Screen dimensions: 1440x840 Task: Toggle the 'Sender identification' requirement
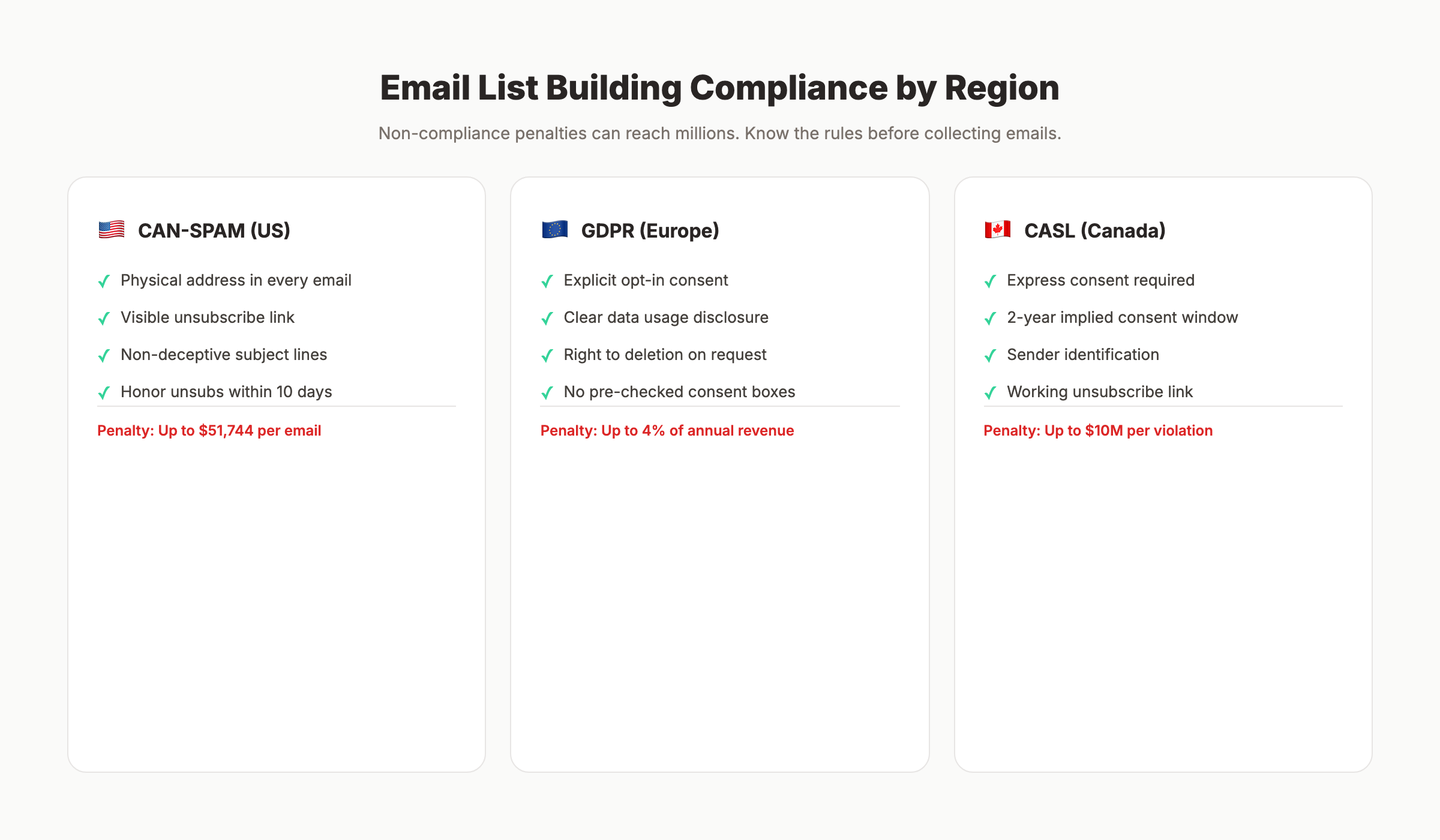(x=1083, y=354)
